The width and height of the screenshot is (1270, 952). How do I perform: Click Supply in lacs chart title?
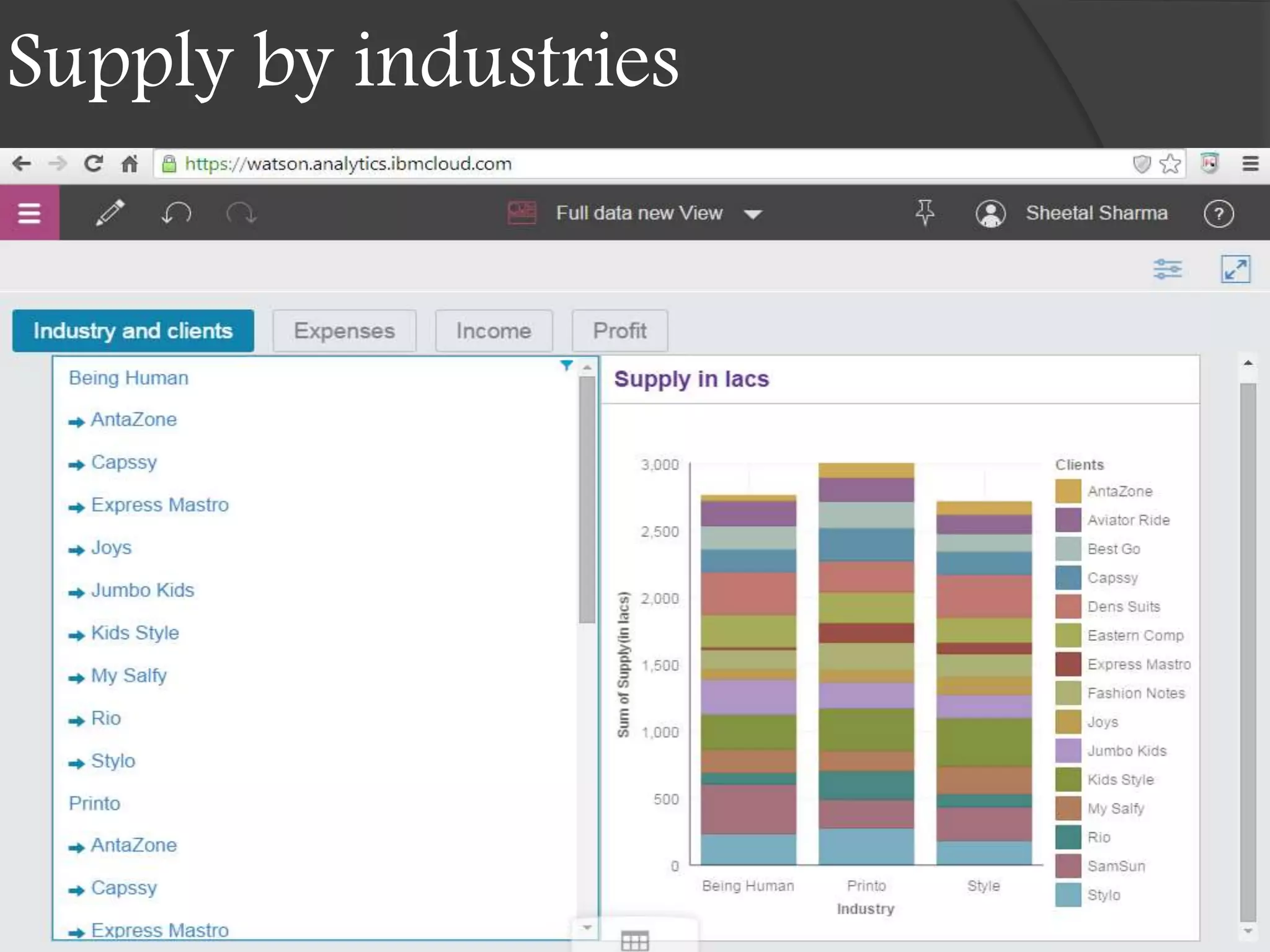tap(691, 379)
